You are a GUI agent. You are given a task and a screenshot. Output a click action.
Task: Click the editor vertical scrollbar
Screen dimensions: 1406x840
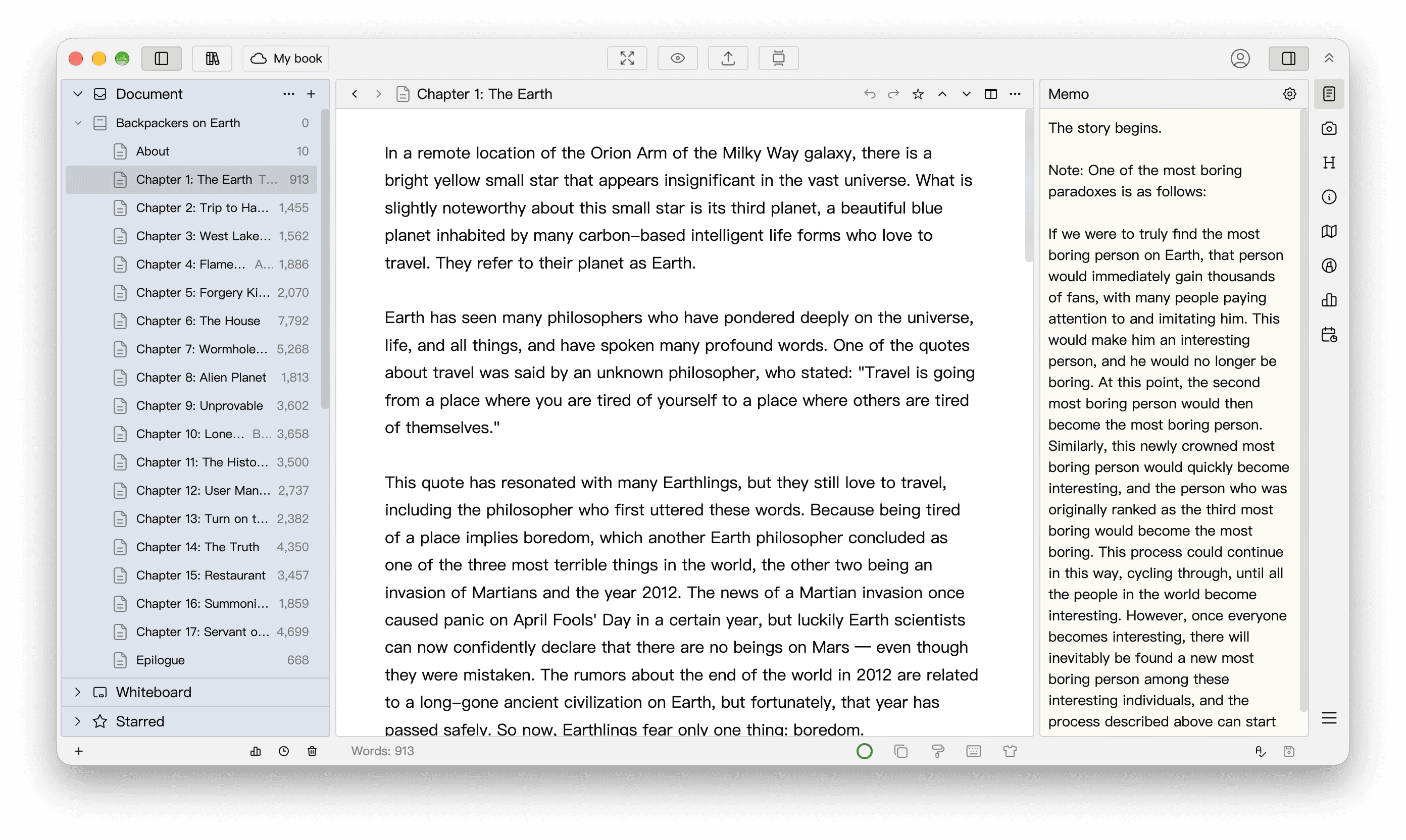[x=1028, y=187]
